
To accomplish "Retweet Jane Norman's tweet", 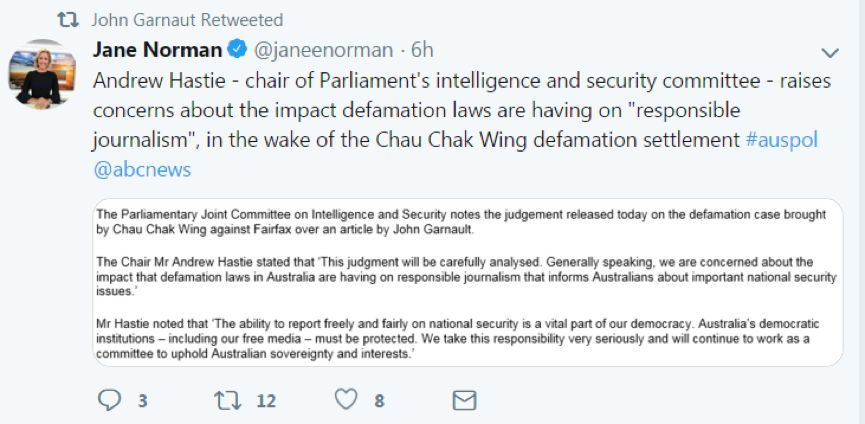I will click(228, 400).
